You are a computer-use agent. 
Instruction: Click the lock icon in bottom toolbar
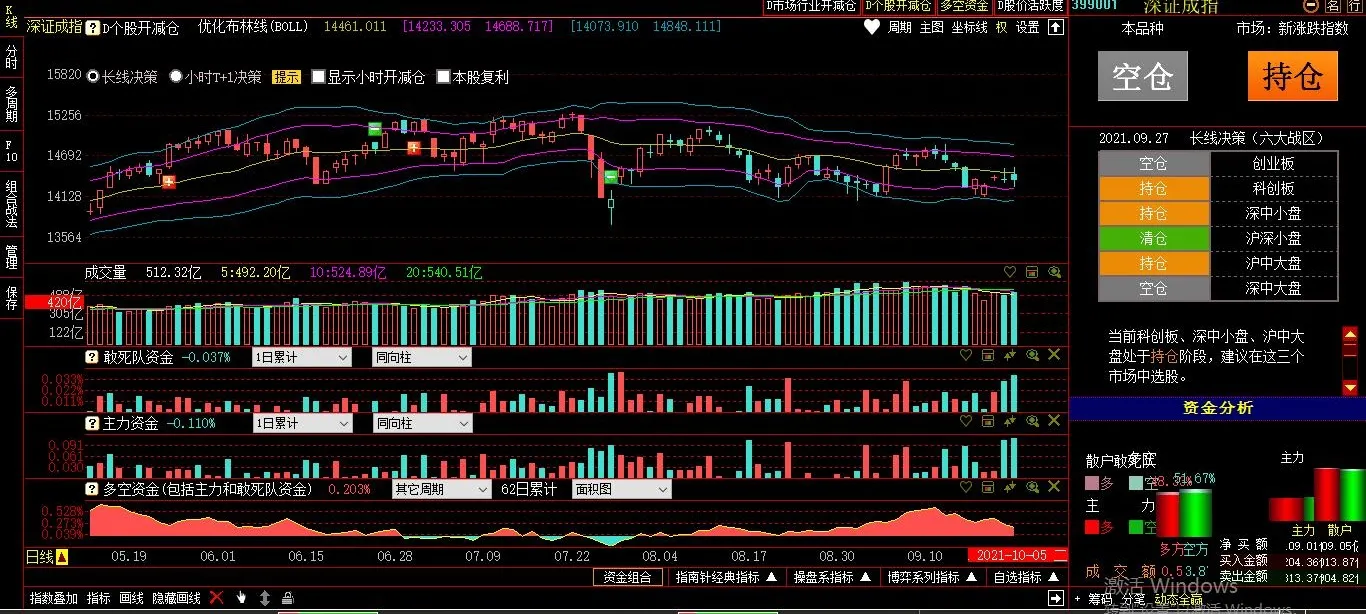coord(288,598)
